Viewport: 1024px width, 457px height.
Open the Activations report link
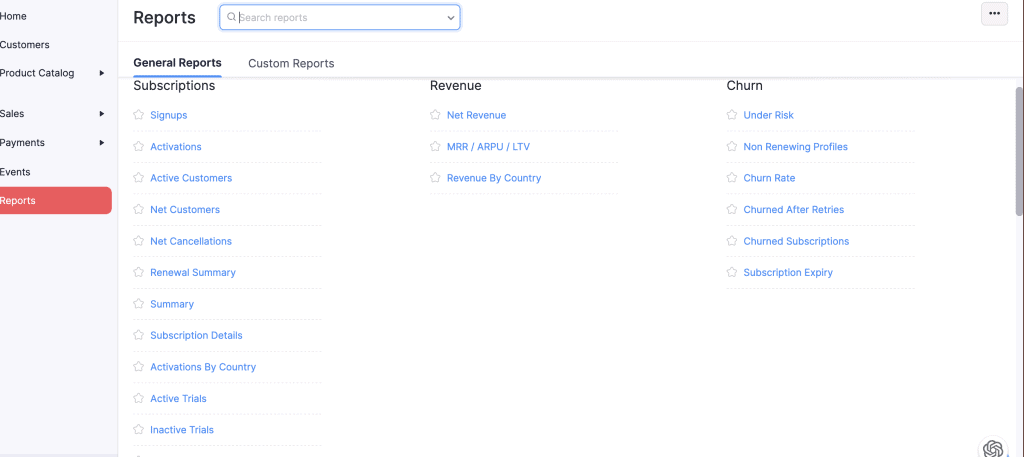(176, 146)
